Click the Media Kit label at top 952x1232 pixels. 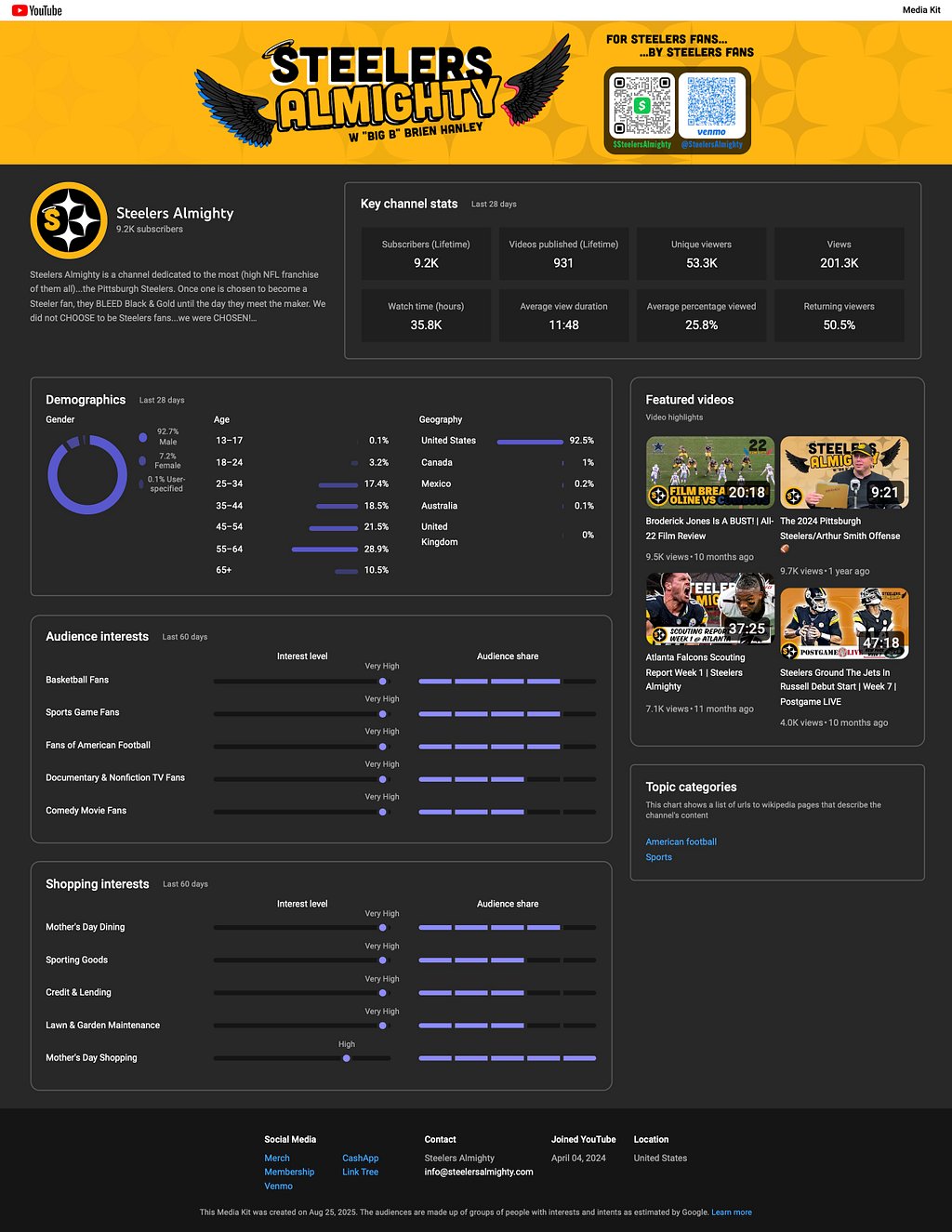[921, 10]
